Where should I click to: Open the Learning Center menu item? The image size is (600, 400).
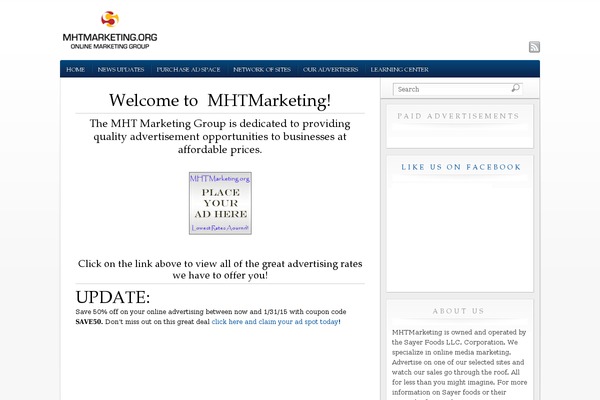[399, 69]
